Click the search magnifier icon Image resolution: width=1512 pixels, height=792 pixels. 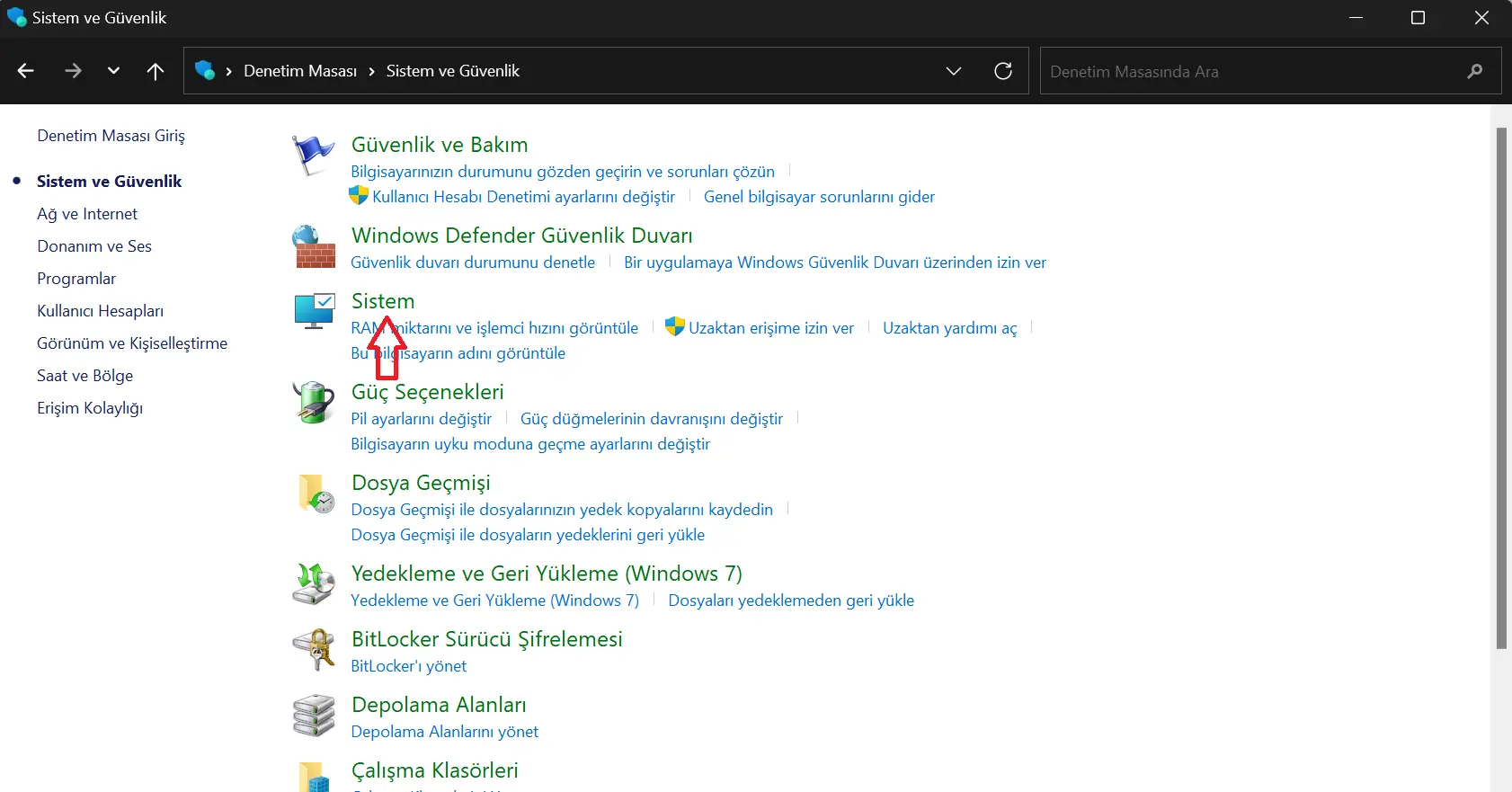coord(1475,71)
